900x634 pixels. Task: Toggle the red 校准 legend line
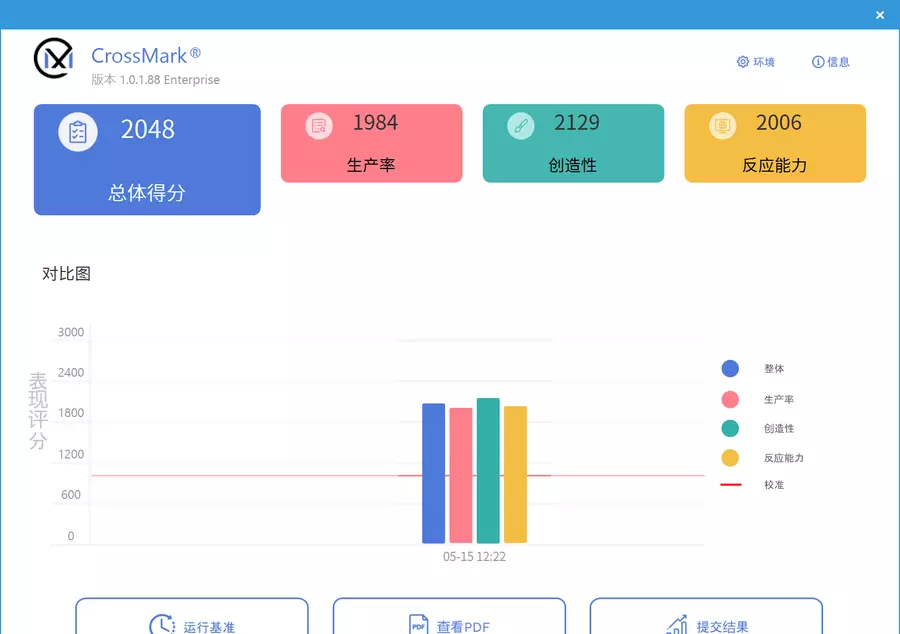731,485
